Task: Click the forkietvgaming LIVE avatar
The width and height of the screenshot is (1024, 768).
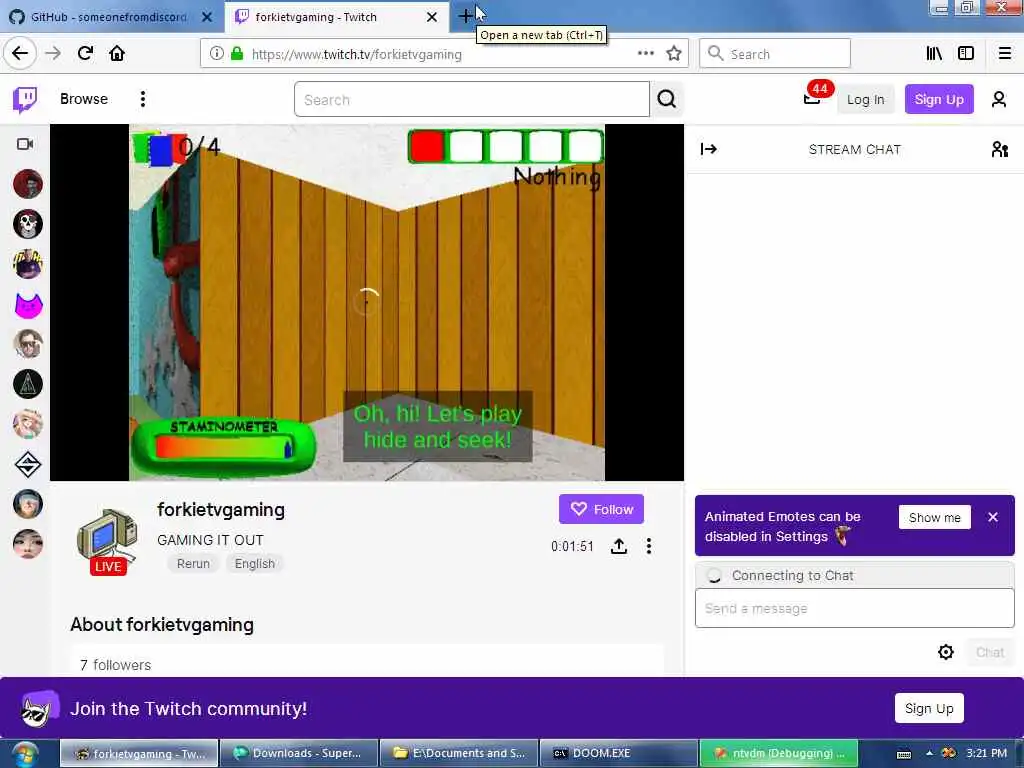Action: pos(108,542)
